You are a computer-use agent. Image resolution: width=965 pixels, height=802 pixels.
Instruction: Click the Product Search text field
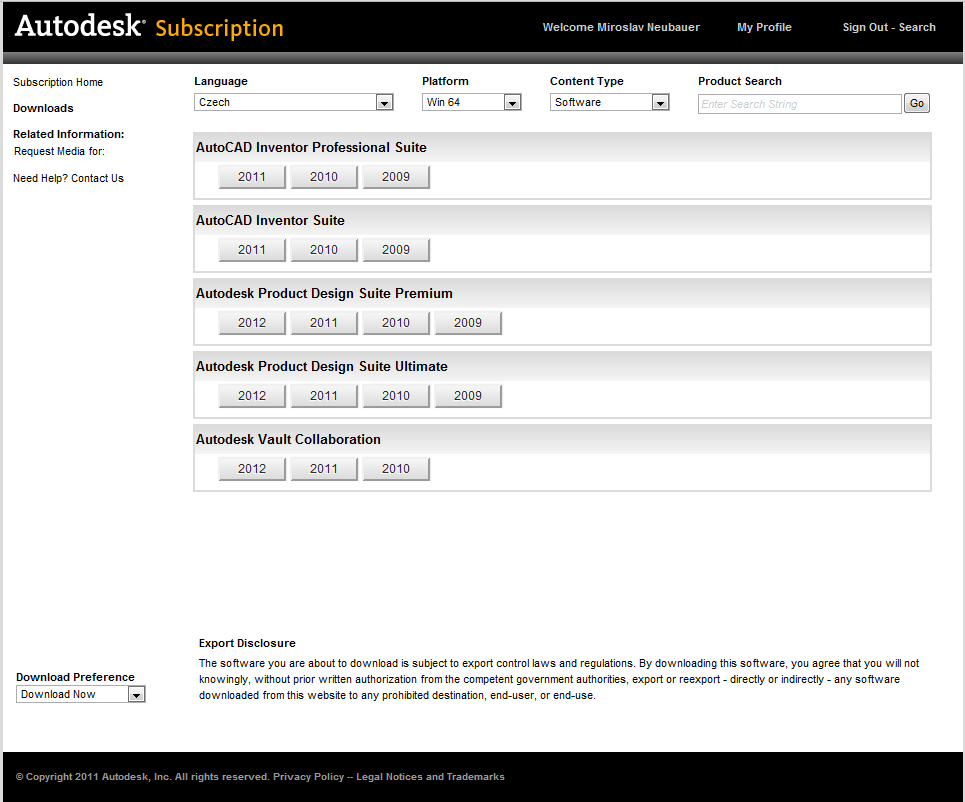click(x=799, y=104)
